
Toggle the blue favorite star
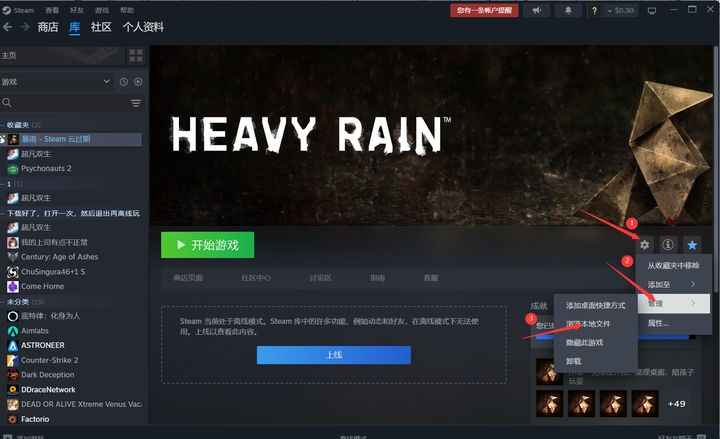click(692, 245)
